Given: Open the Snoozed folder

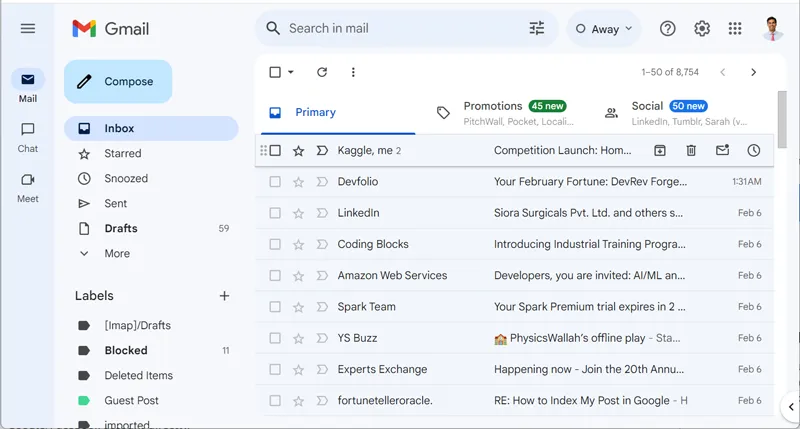Looking at the screenshot, I should (x=151, y=179).
